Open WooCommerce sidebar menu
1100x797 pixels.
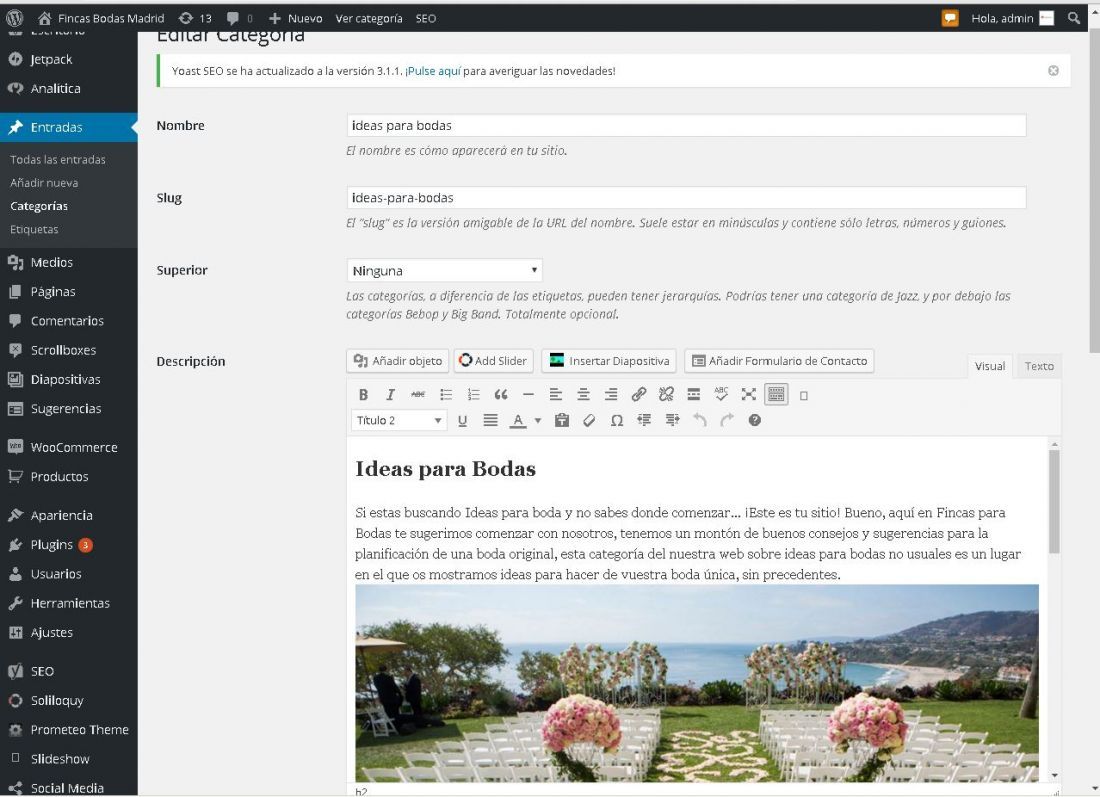tap(69, 448)
